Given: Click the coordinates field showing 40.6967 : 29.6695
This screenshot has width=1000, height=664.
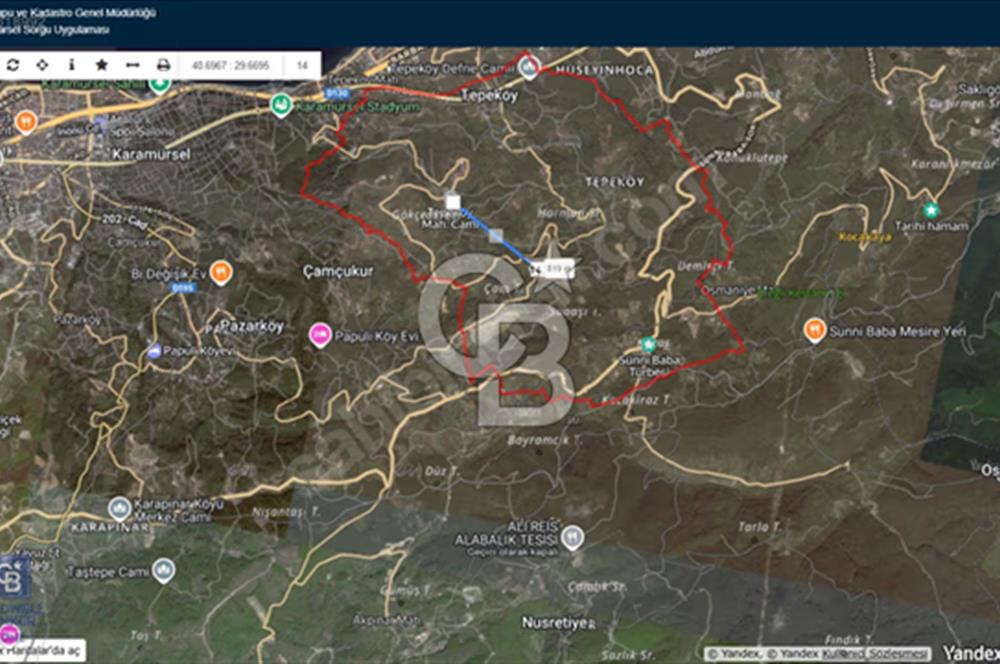Looking at the screenshot, I should tap(230, 65).
